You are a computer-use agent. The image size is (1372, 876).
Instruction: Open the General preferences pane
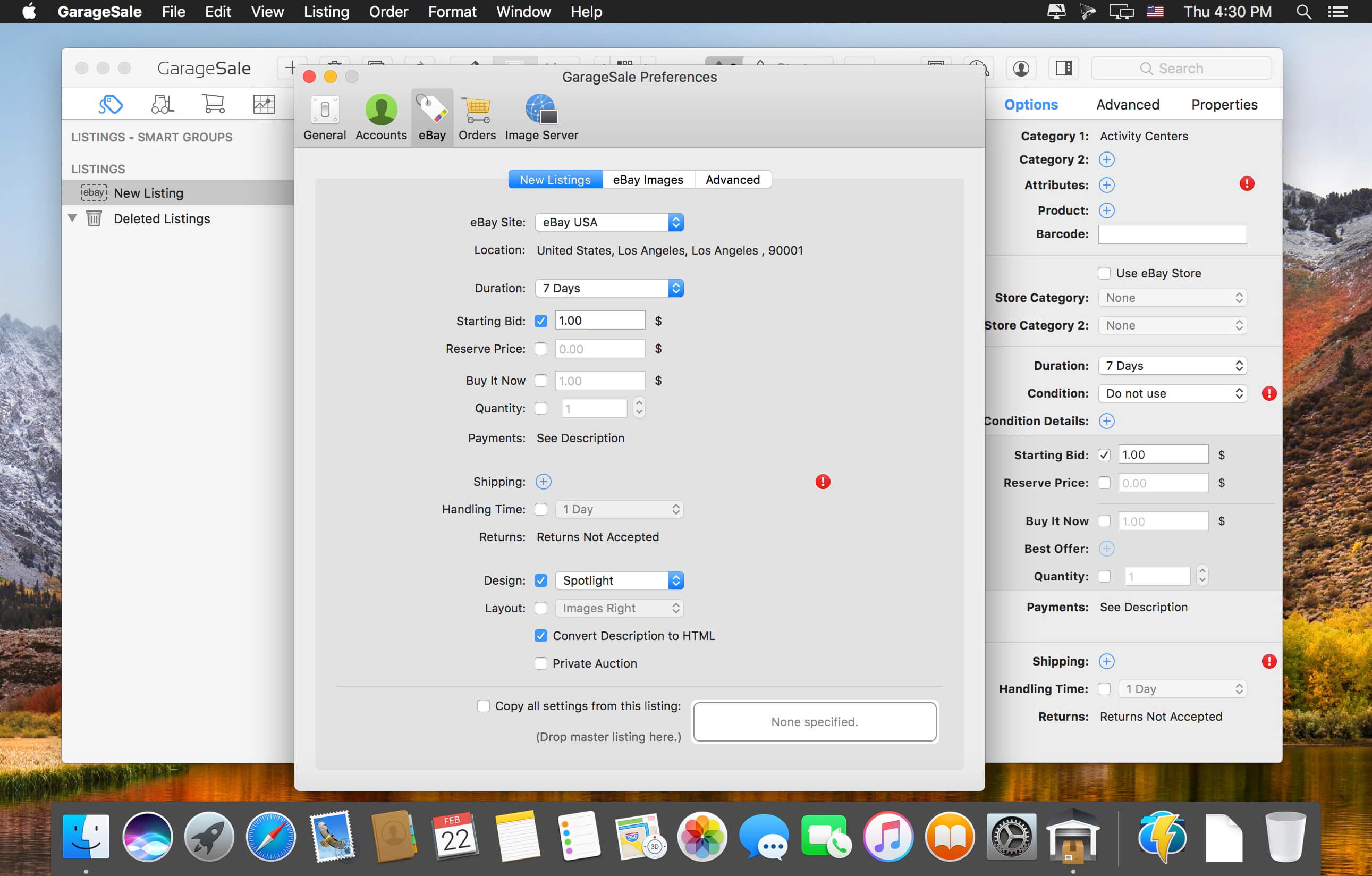click(324, 117)
